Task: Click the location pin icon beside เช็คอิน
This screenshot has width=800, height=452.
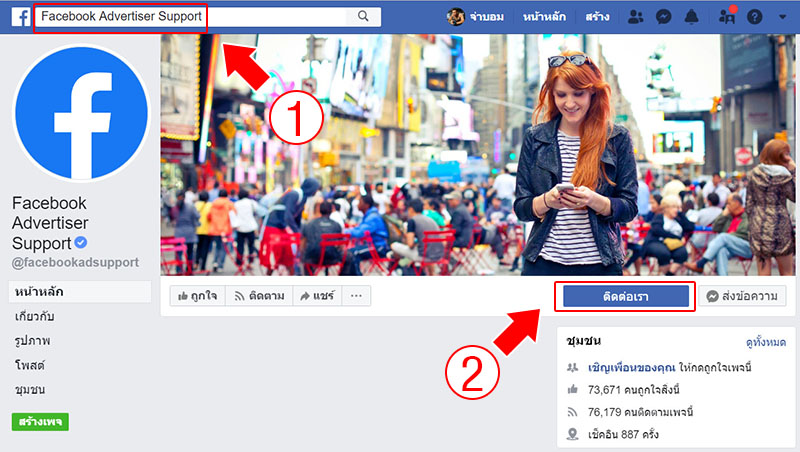Action: (x=572, y=434)
